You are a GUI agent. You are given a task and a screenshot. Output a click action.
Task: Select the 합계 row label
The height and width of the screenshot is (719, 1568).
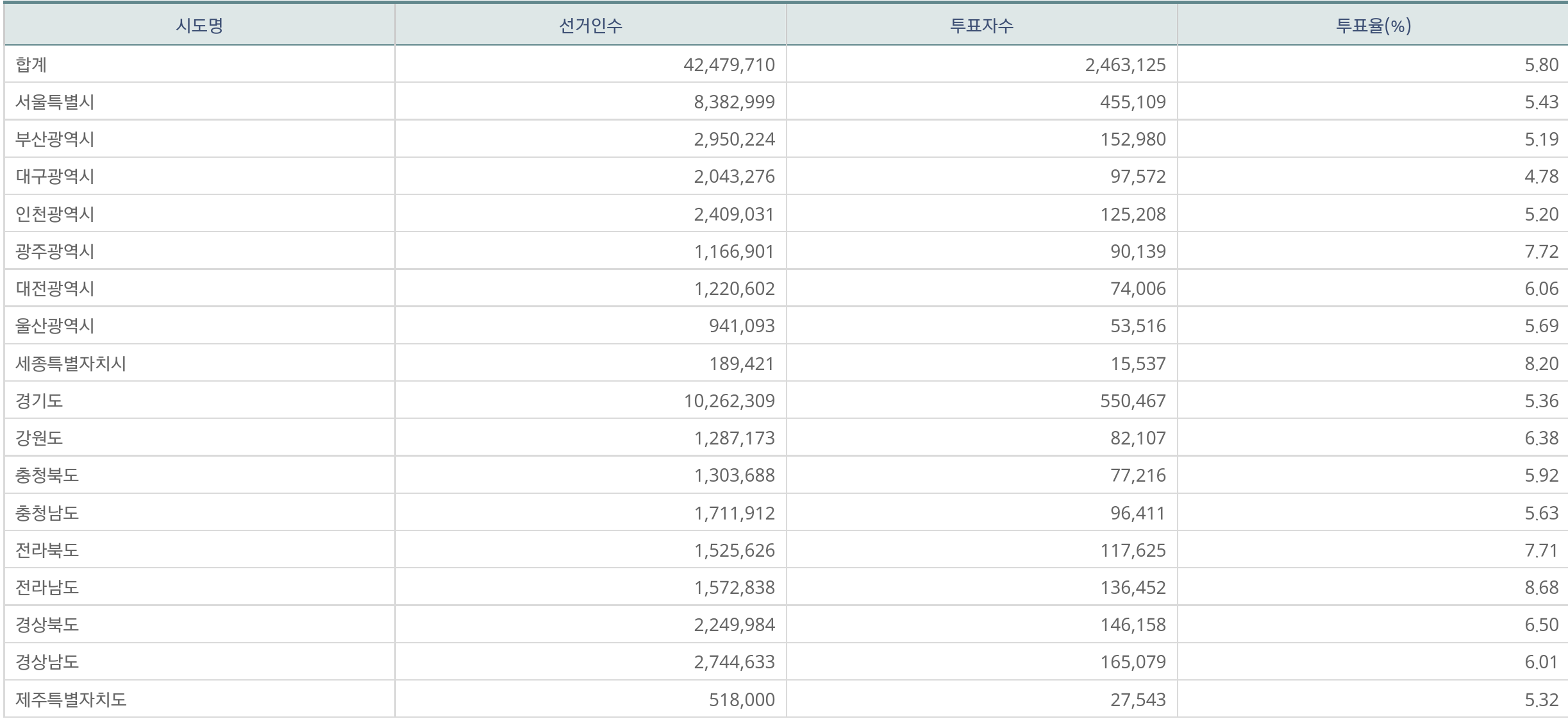click(x=31, y=65)
